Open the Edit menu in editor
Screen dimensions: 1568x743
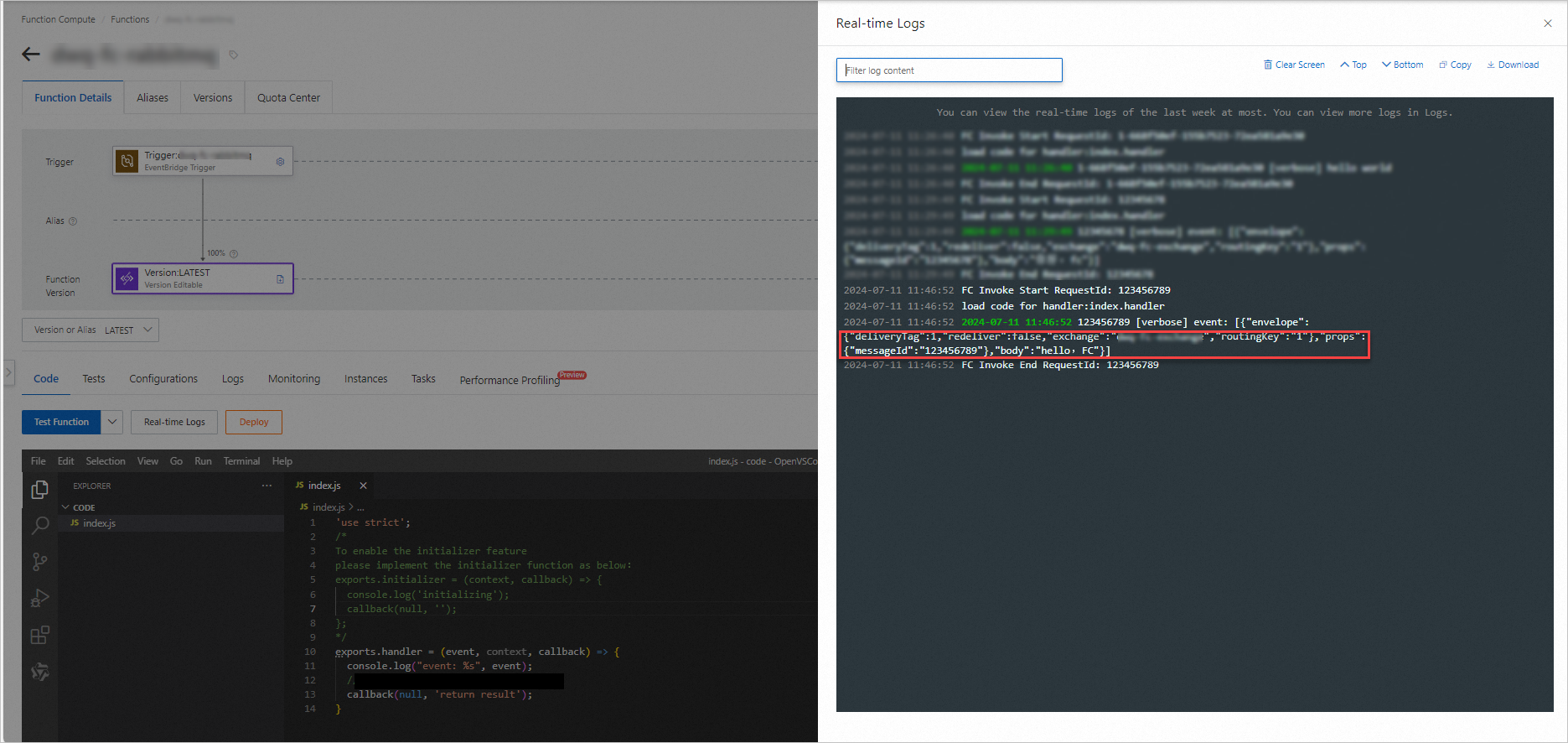coord(66,461)
